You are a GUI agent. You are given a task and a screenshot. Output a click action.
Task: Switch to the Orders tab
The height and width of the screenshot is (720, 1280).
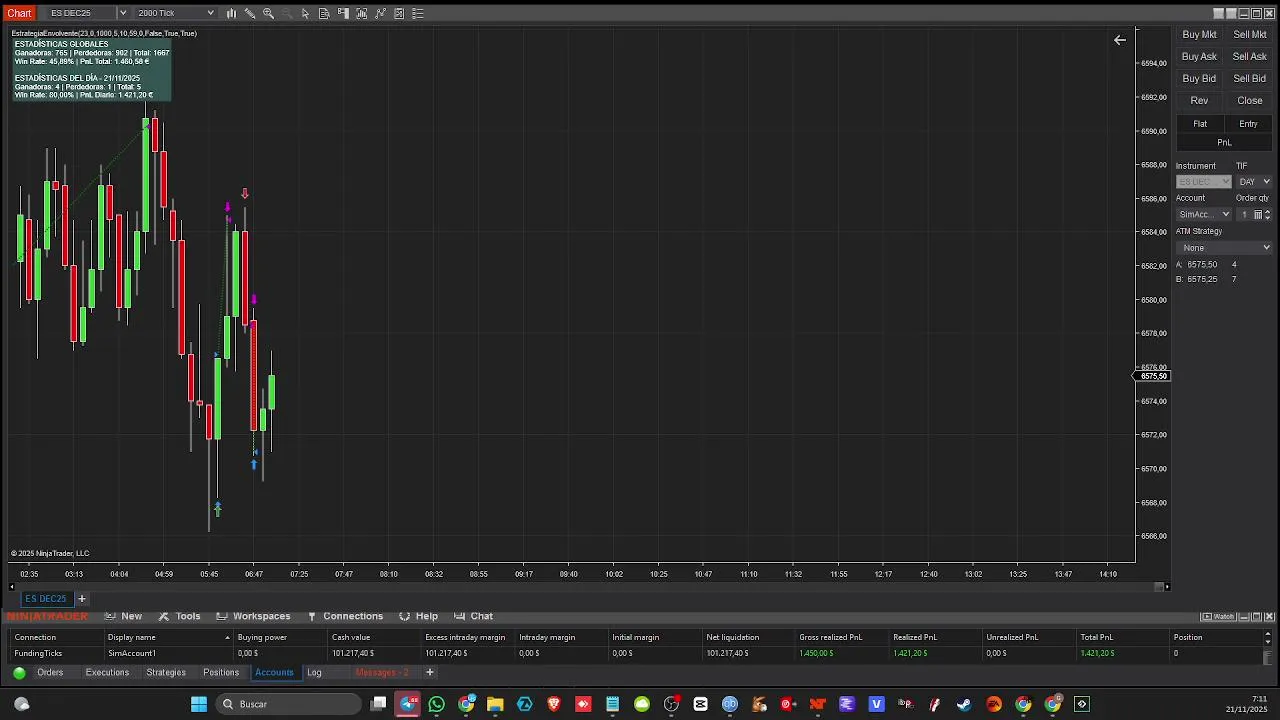50,673
